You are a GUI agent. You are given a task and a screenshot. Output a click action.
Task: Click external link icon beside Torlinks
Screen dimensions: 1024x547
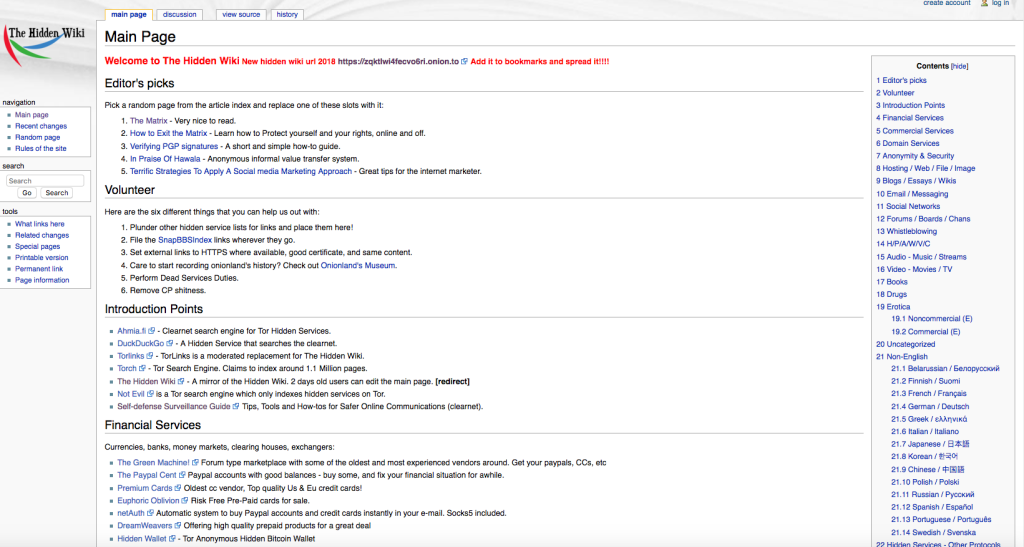[x=150, y=356]
